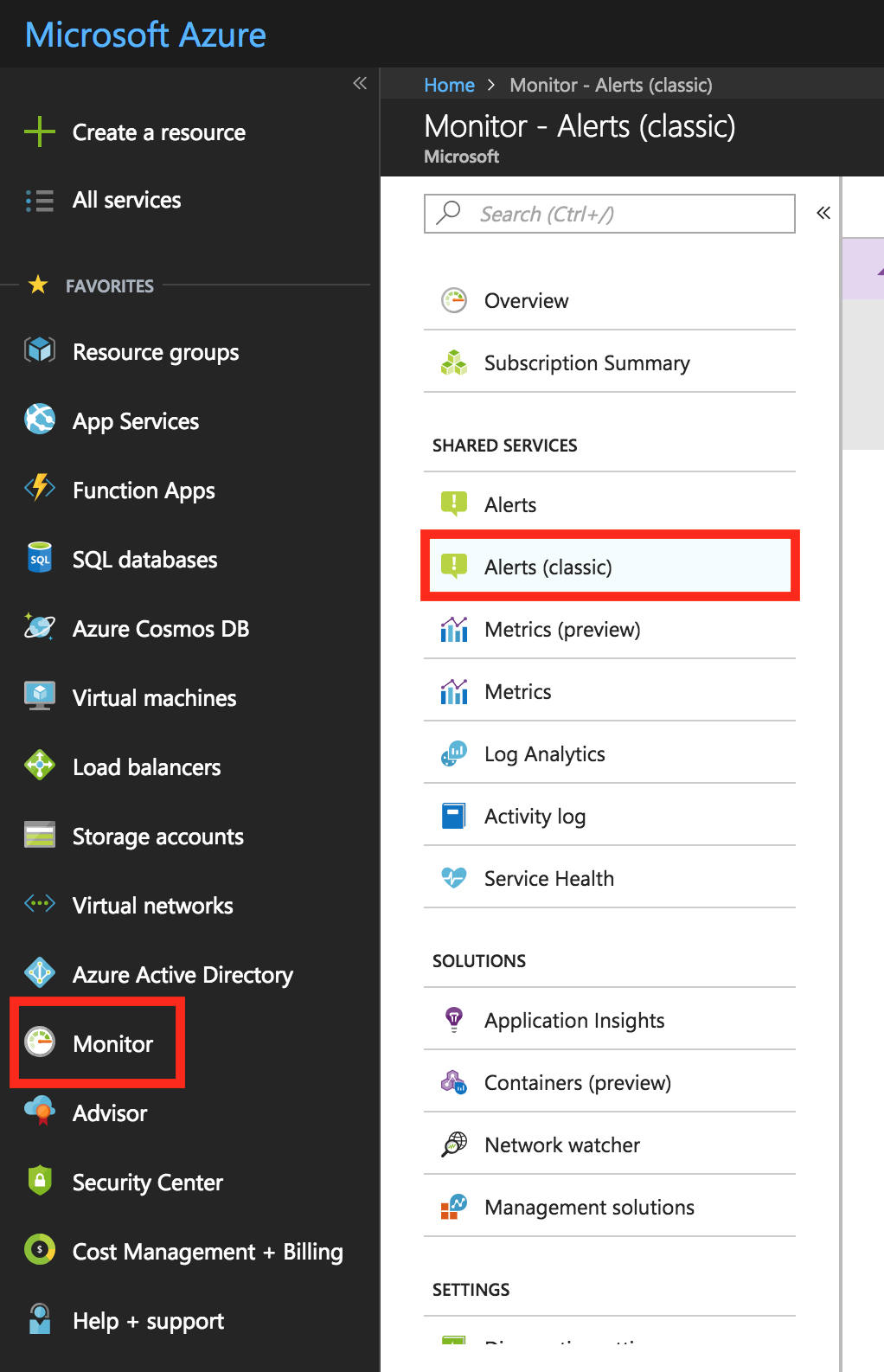Focus the Search (Ctrl+/) field
The width and height of the screenshot is (884, 1372).
coord(610,214)
